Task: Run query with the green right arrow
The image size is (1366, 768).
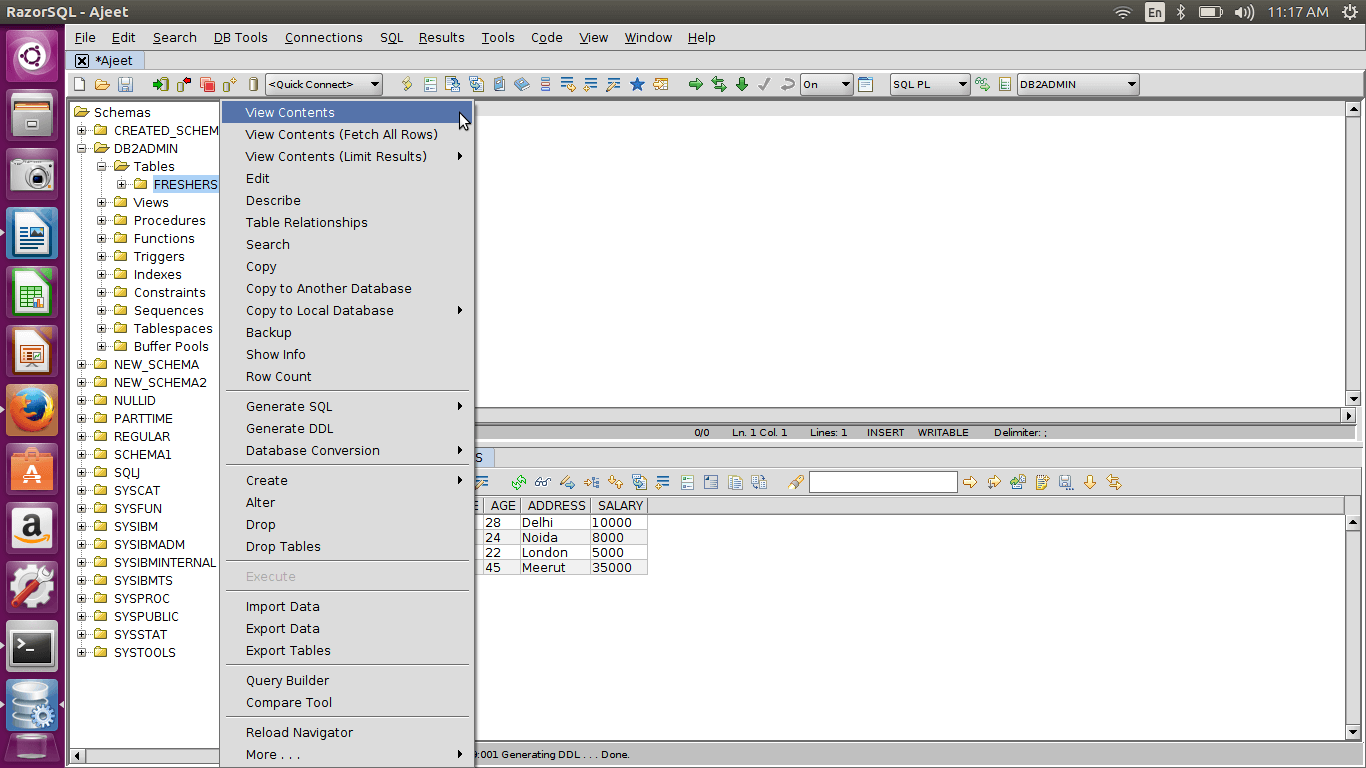Action: pyautogui.click(x=696, y=85)
